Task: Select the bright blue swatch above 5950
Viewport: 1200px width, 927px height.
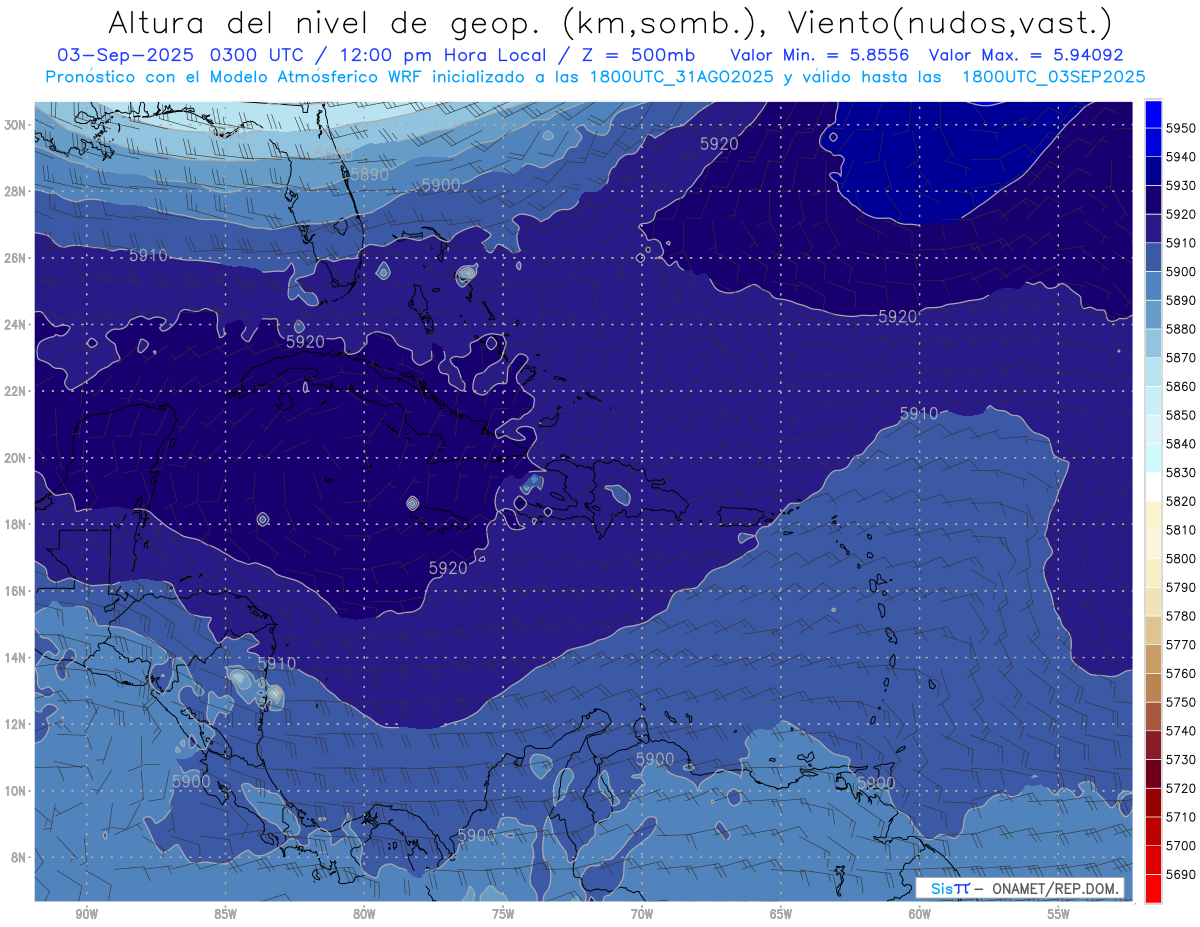Action: pyautogui.click(x=1153, y=113)
